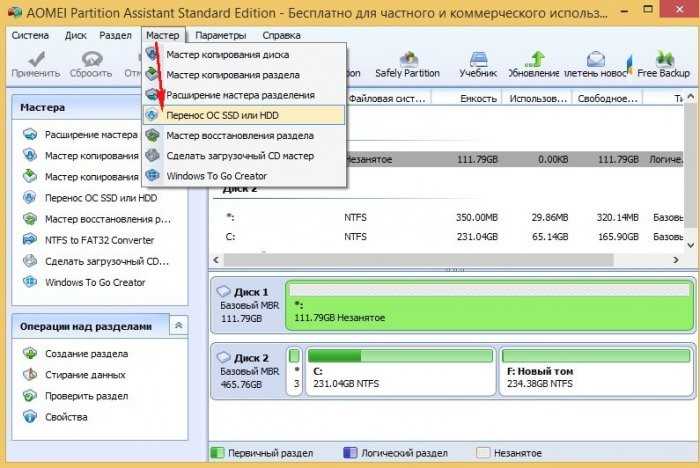Viewport: 700px width, 468px height.
Task: Open the newsletter envelope toolbar icon
Action: coord(596,58)
